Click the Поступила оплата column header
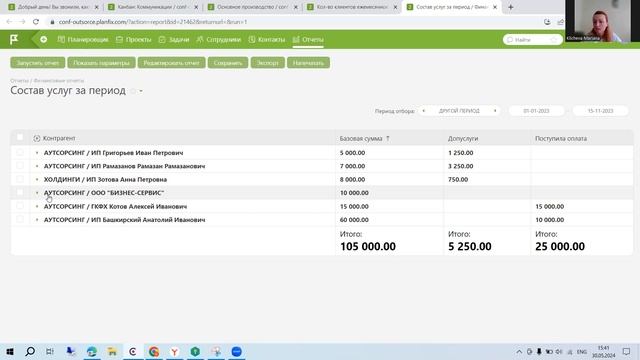The image size is (640, 360). tap(561, 138)
